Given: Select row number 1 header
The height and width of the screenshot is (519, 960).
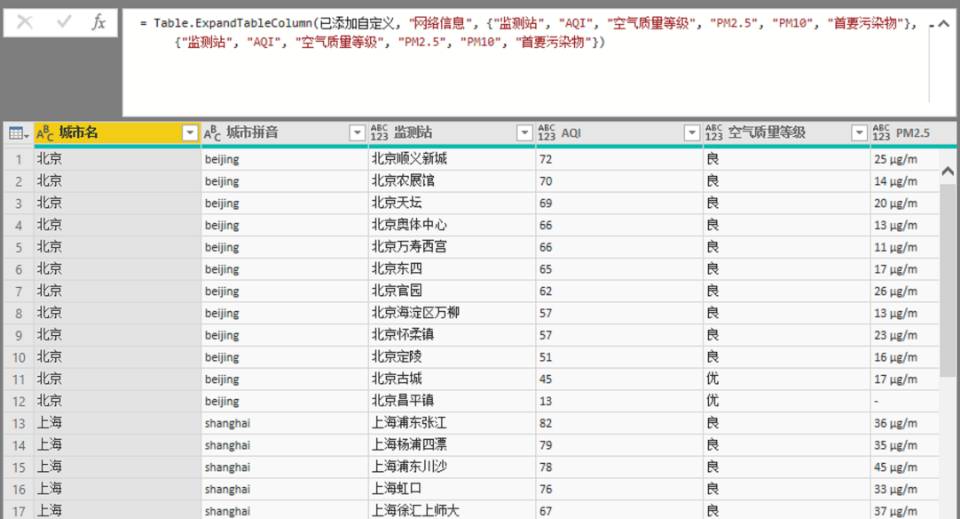Looking at the screenshot, I should coord(19,159).
